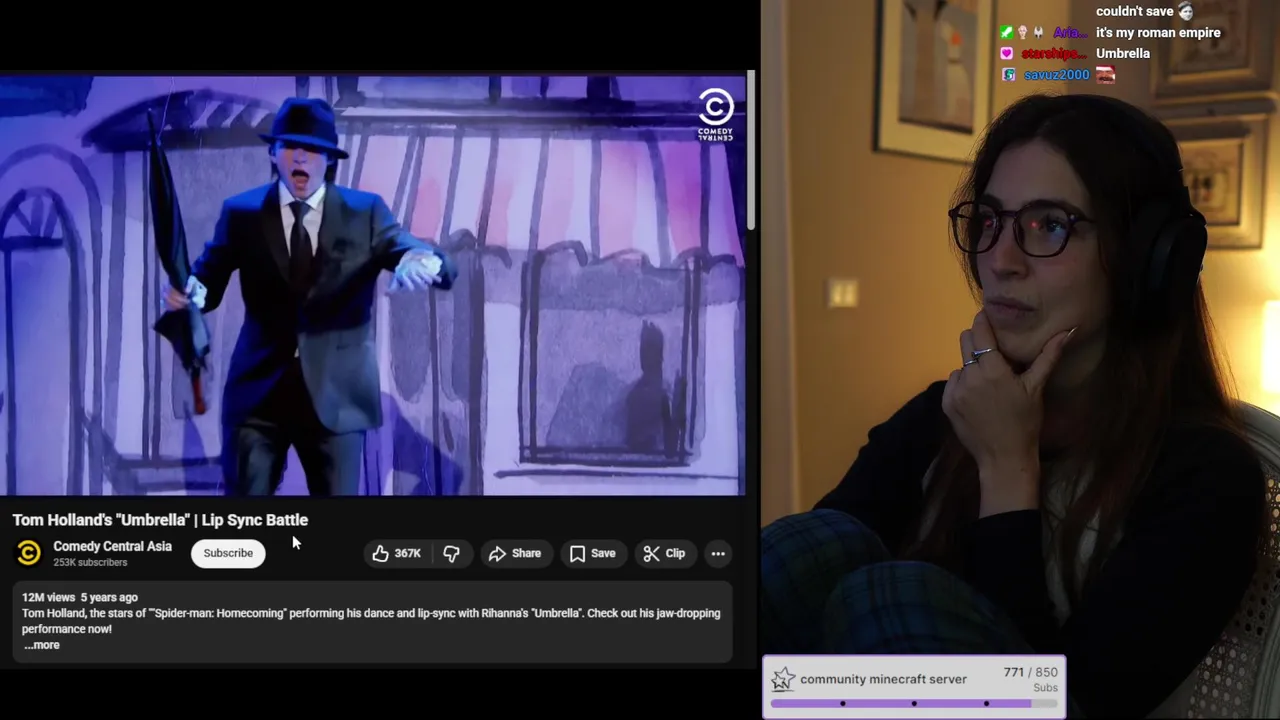This screenshot has width=1280, height=720.
Task: Select the video title text
Action: click(160, 520)
